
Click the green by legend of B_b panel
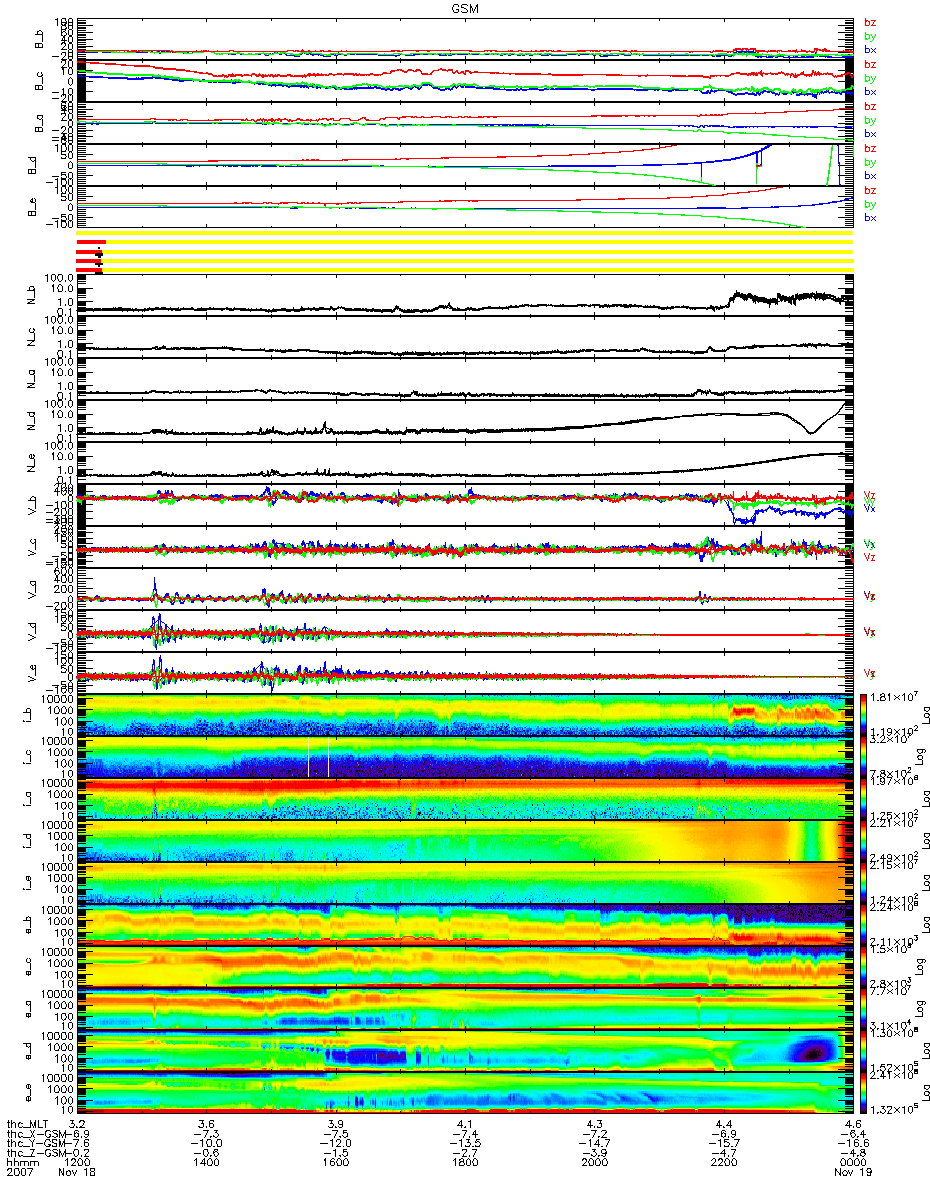click(x=870, y=36)
